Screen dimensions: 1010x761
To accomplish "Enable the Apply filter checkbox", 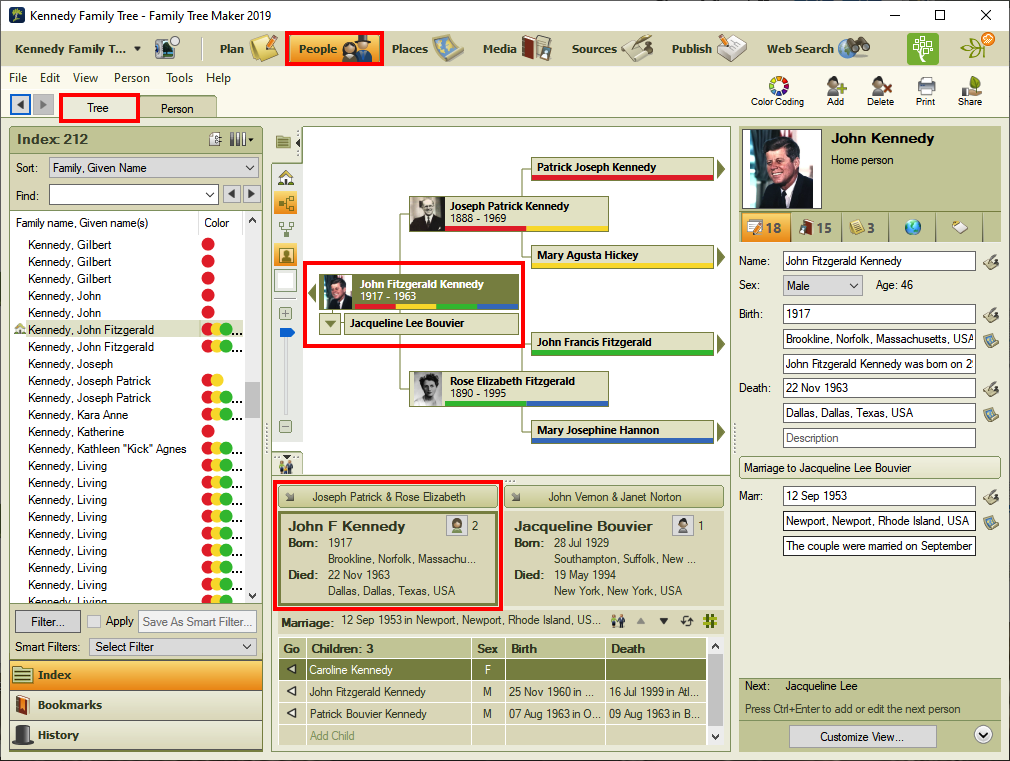I will click(94, 622).
